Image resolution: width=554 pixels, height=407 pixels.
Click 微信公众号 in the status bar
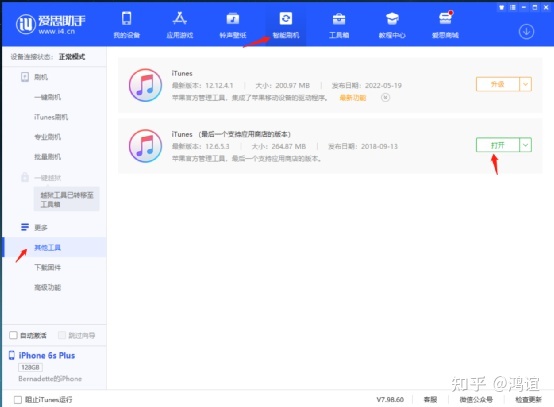(x=476, y=400)
